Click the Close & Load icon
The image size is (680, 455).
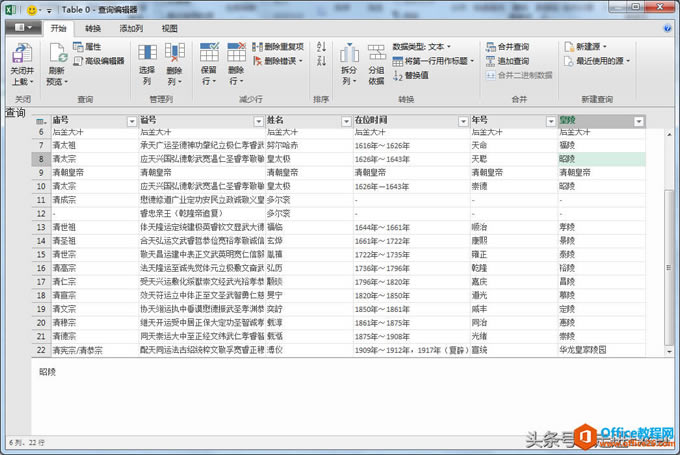(22, 54)
